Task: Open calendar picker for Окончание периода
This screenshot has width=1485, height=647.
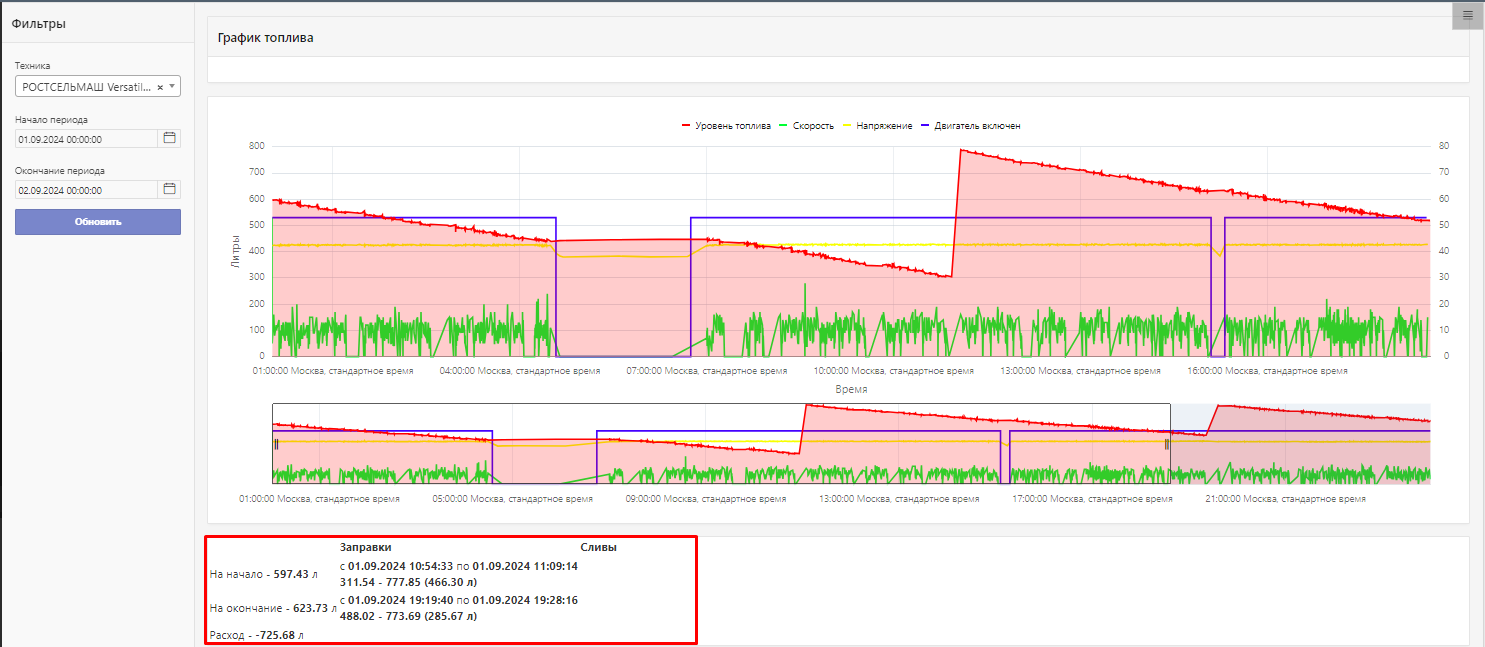Action: tap(169, 189)
